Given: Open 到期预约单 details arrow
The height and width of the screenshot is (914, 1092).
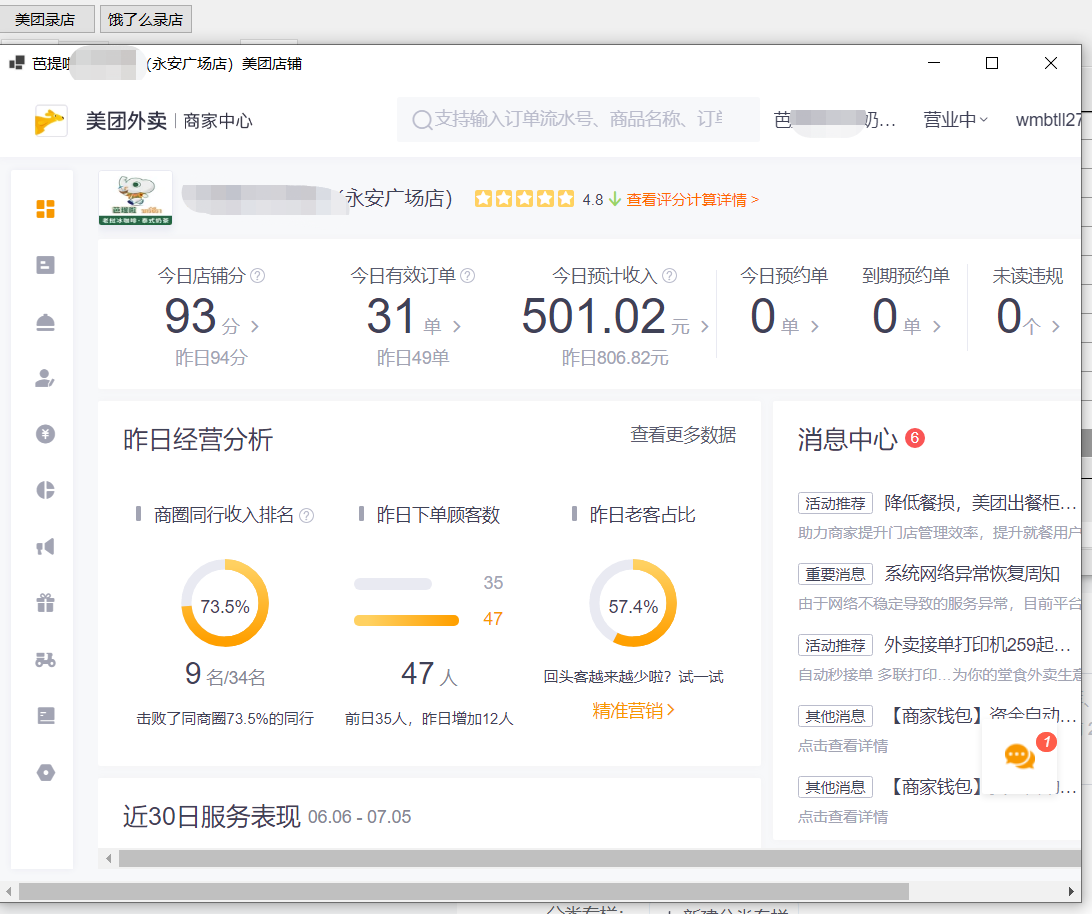Looking at the screenshot, I should click(x=937, y=326).
